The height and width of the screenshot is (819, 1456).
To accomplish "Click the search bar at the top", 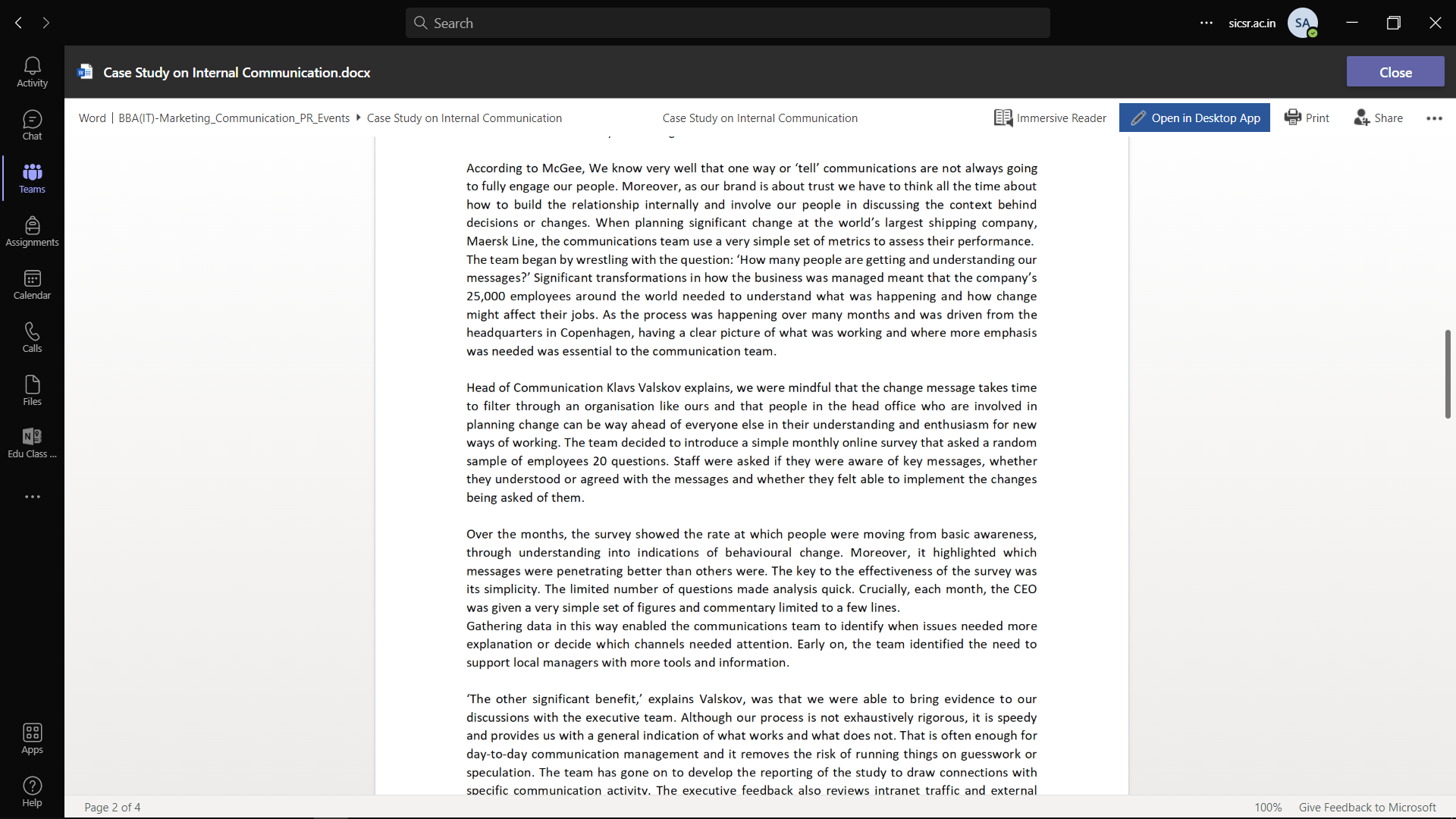I will click(x=726, y=23).
